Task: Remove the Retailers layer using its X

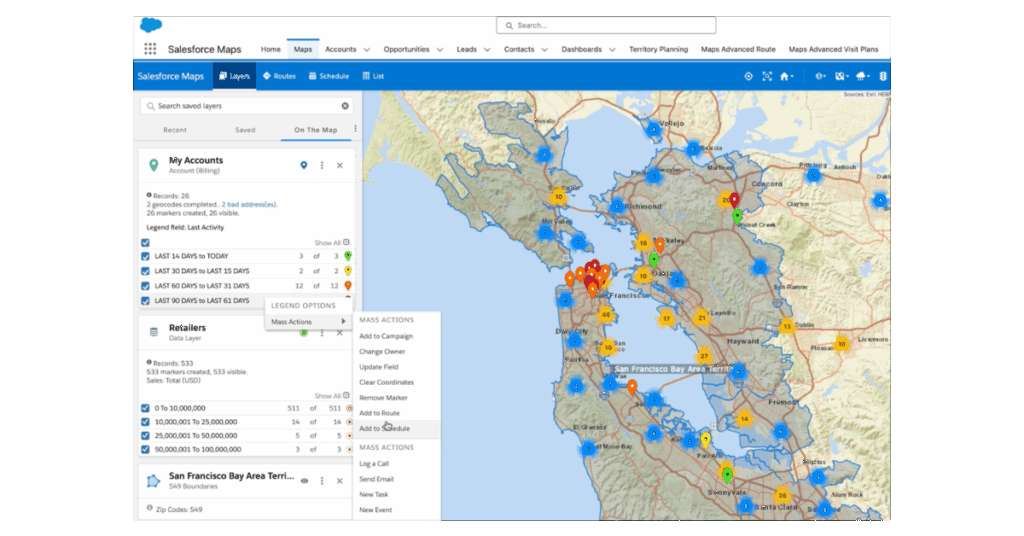Action: click(x=340, y=332)
